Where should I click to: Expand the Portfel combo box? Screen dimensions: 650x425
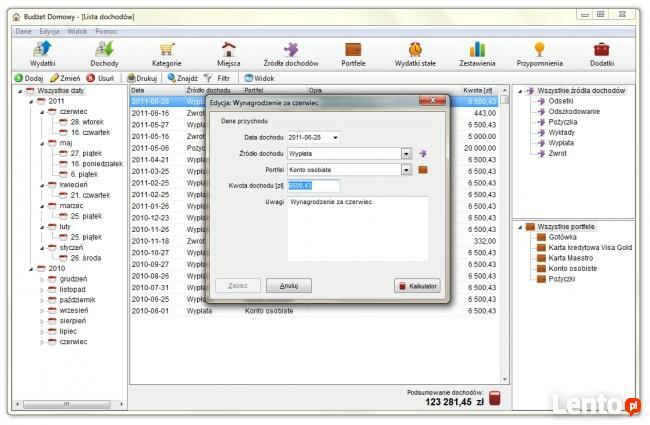pyautogui.click(x=406, y=170)
